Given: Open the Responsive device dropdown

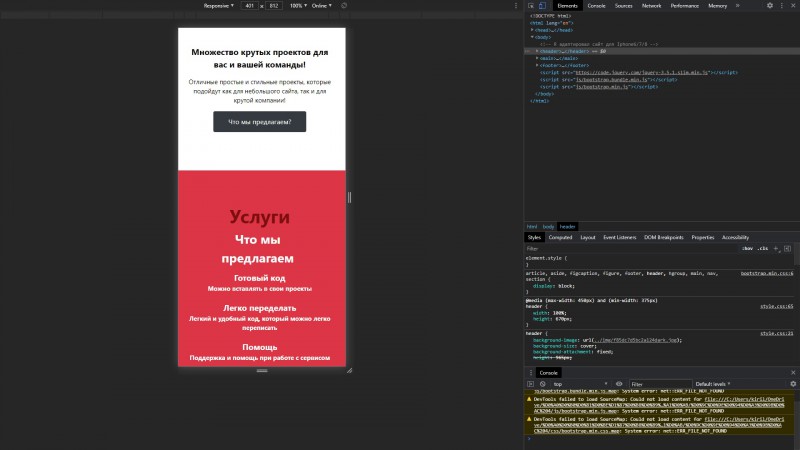Looking at the screenshot, I should pyautogui.click(x=218, y=6).
